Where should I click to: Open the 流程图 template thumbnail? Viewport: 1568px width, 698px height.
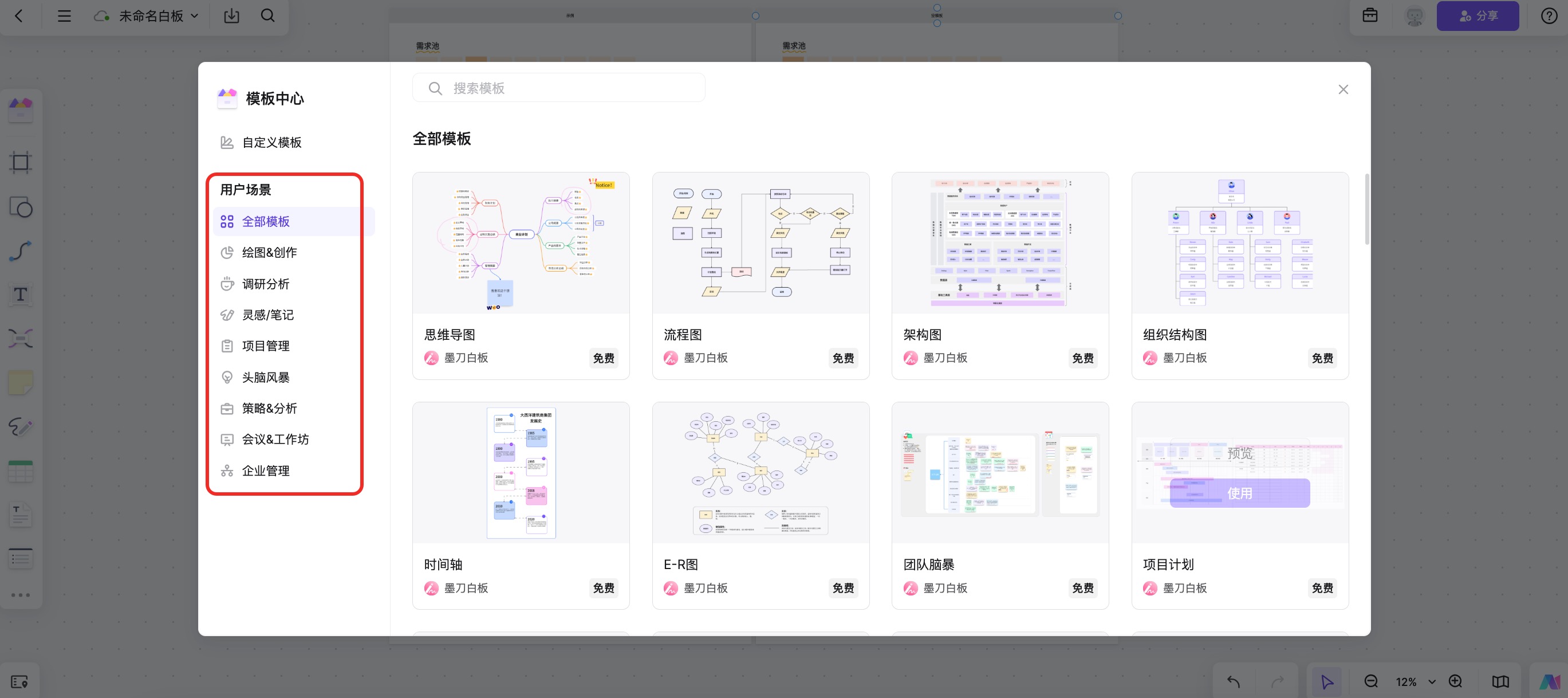761,243
